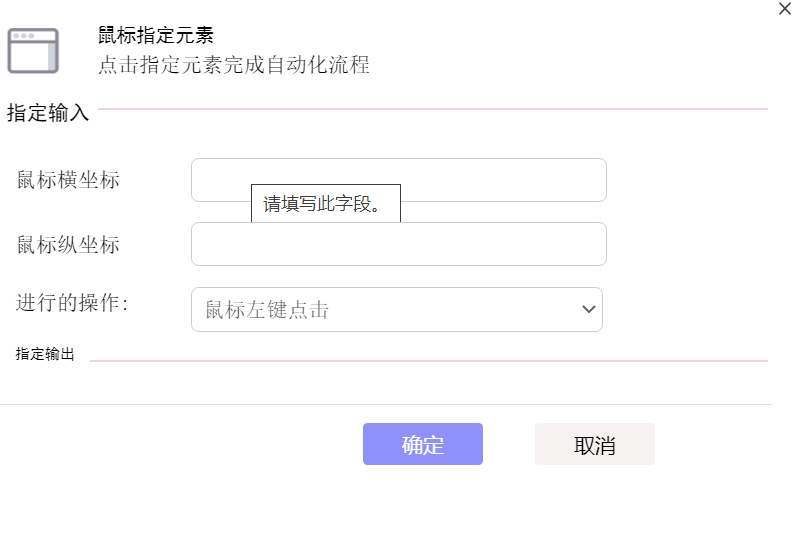Cancel with the 取消 button

(x=595, y=444)
